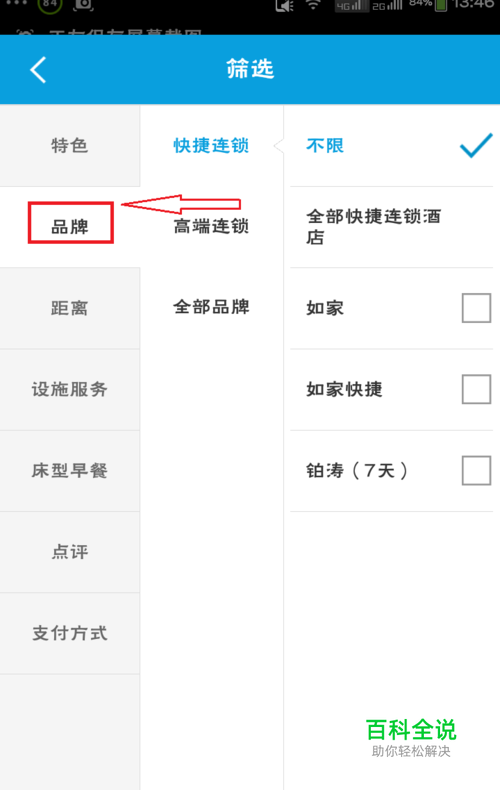Tap the 支付方式 filter category
This screenshot has width=500, height=790.
click(70, 633)
